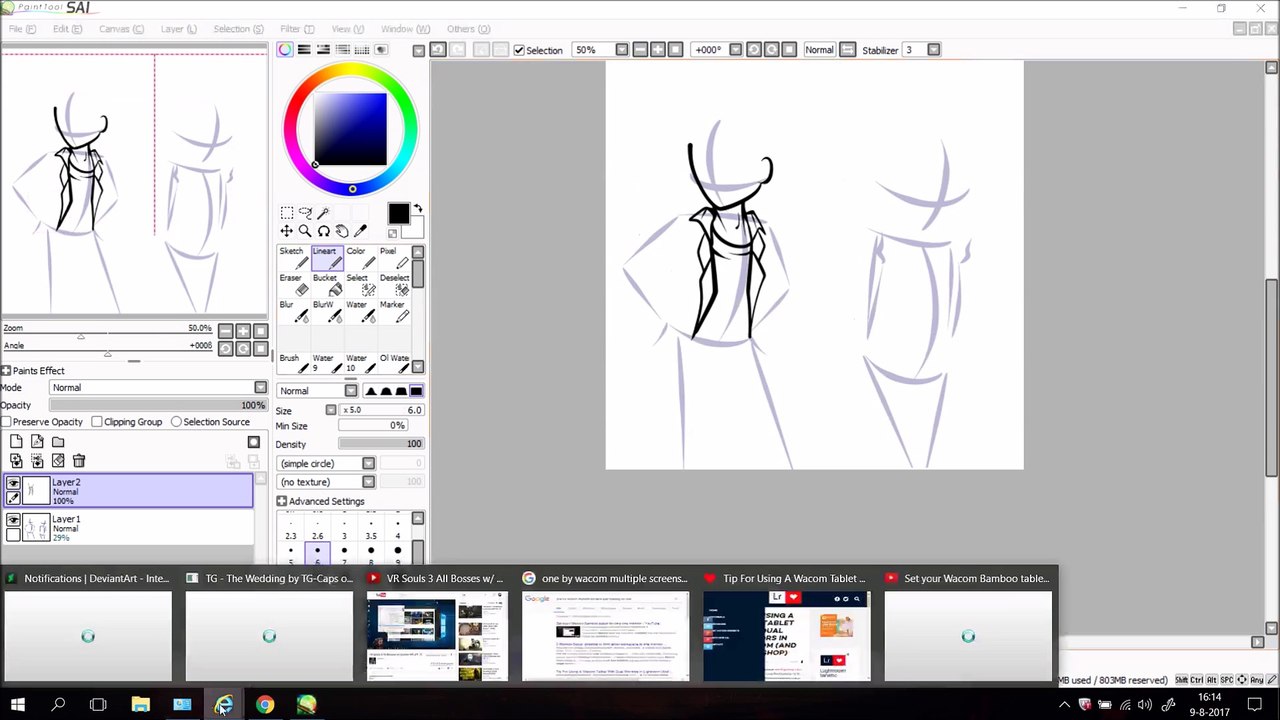
Task: Adjust the layer Opacity slider
Action: click(x=159, y=406)
